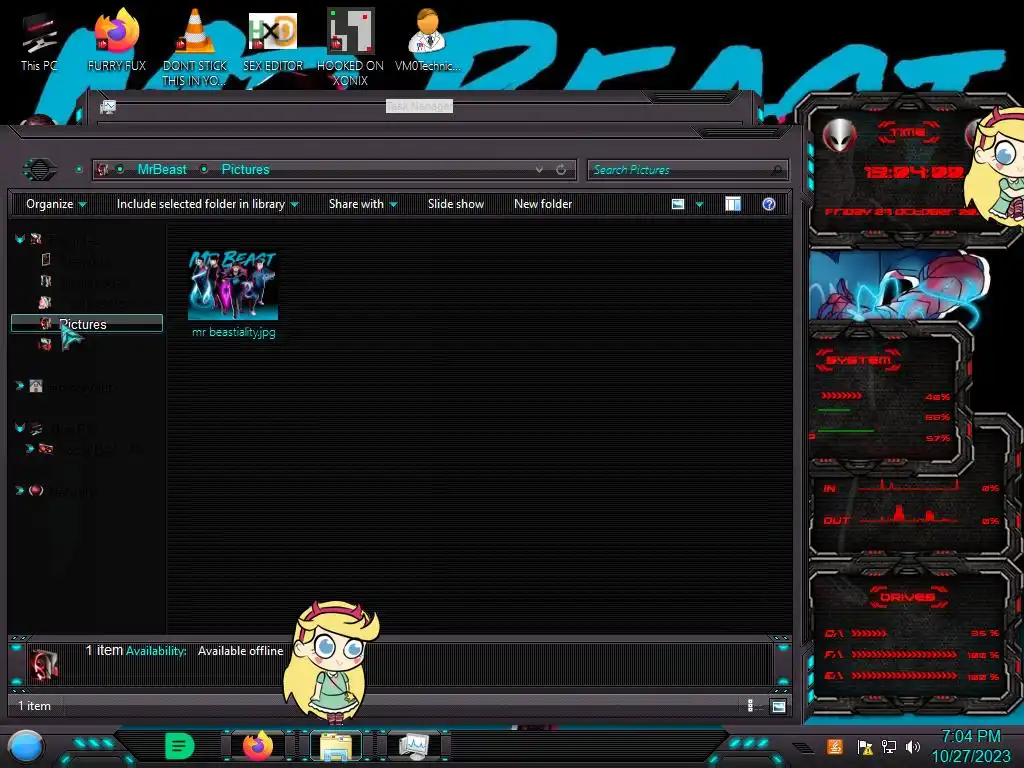
Task: Launch HOOKED ON XONIX desktop icon
Action: 350,47
